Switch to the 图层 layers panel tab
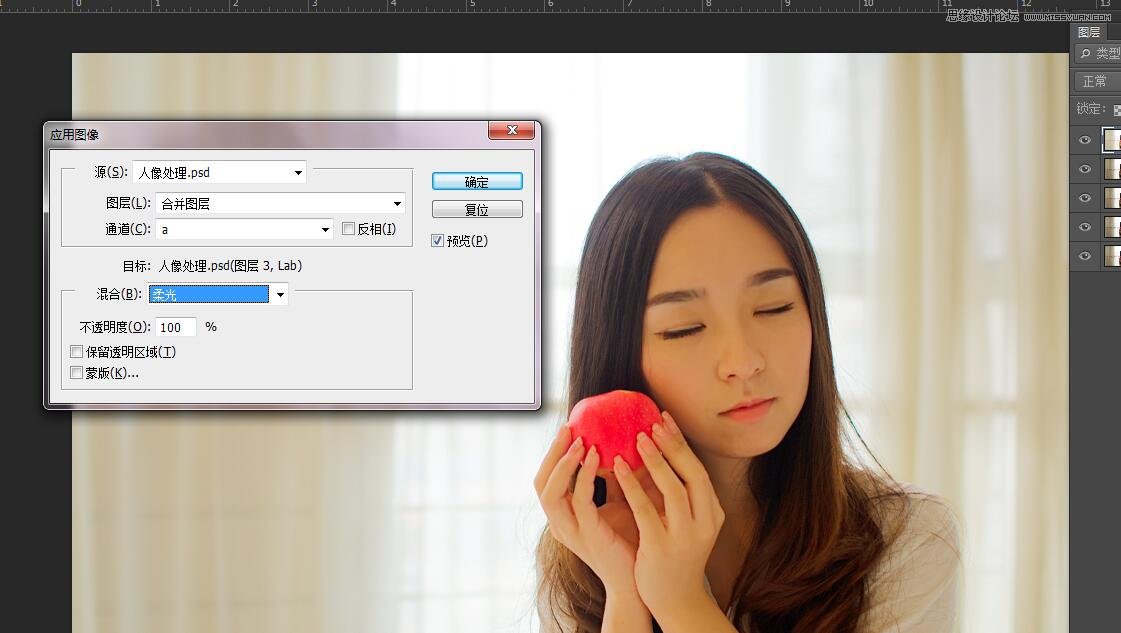Image resolution: width=1121 pixels, height=633 pixels. pyautogui.click(x=1089, y=32)
